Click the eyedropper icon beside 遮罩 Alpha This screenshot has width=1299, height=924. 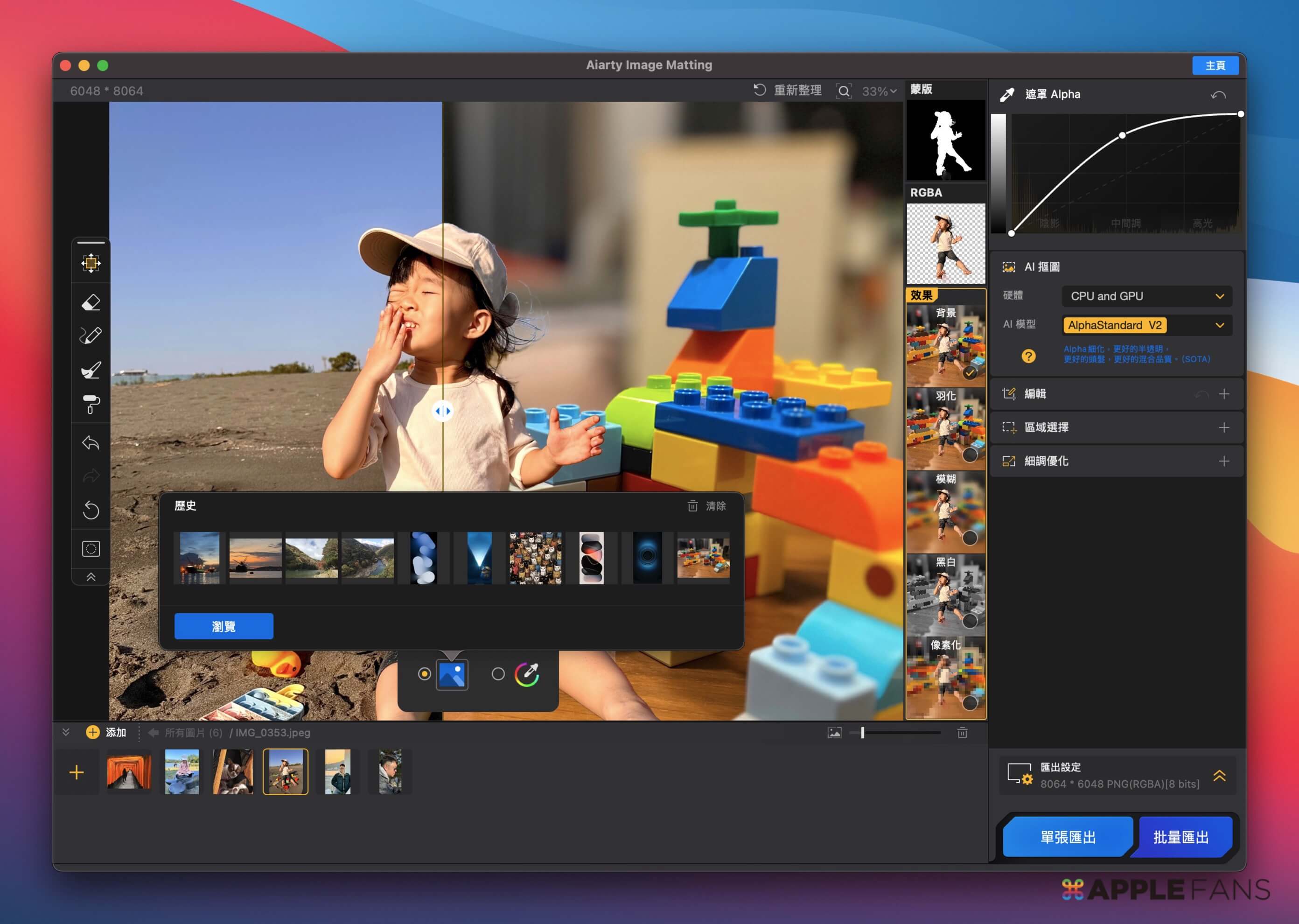coord(1007,95)
